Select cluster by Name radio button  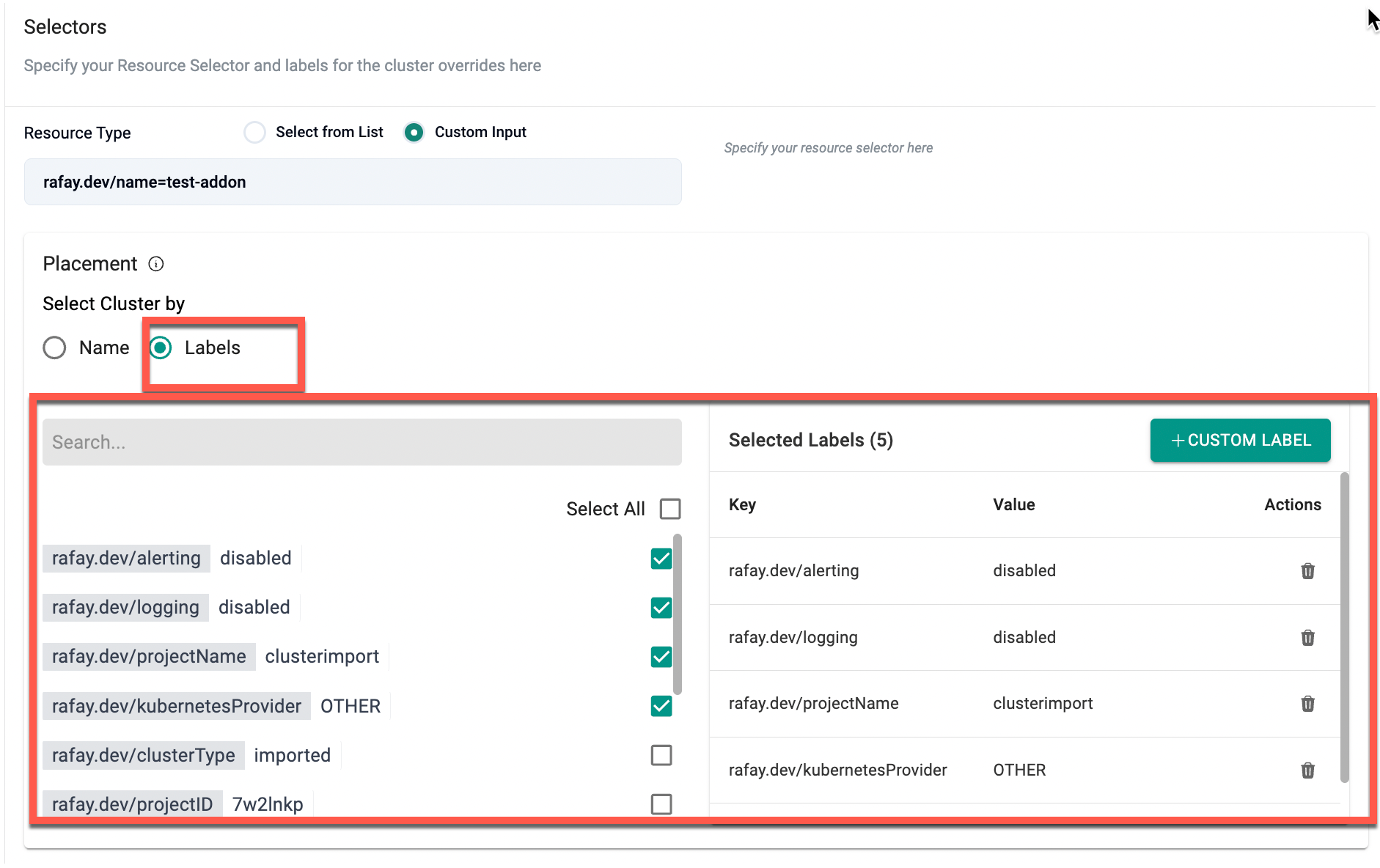(x=55, y=347)
